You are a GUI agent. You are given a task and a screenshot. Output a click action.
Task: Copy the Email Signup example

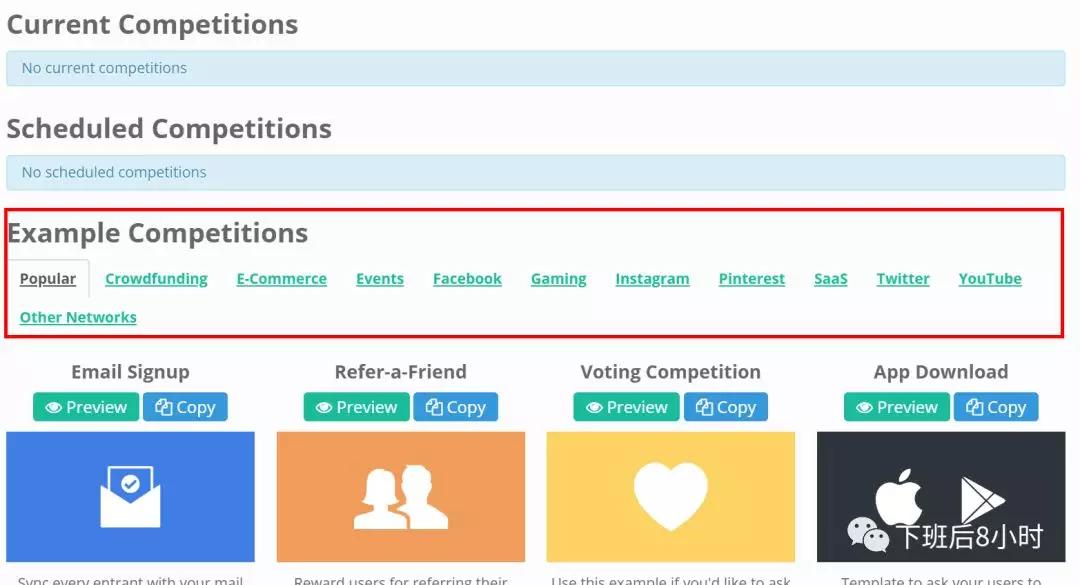click(185, 407)
